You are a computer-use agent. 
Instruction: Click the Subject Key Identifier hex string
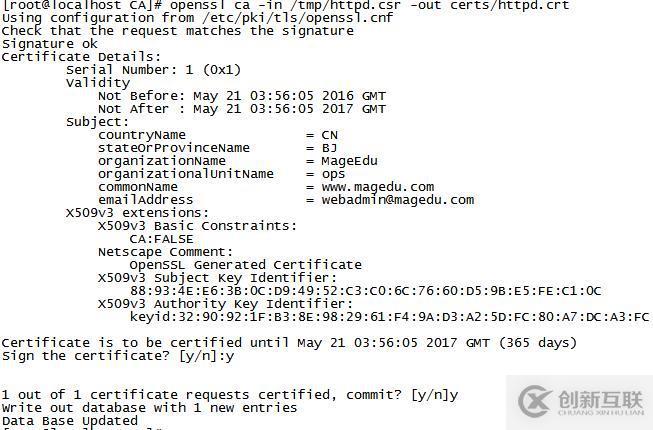(366, 291)
